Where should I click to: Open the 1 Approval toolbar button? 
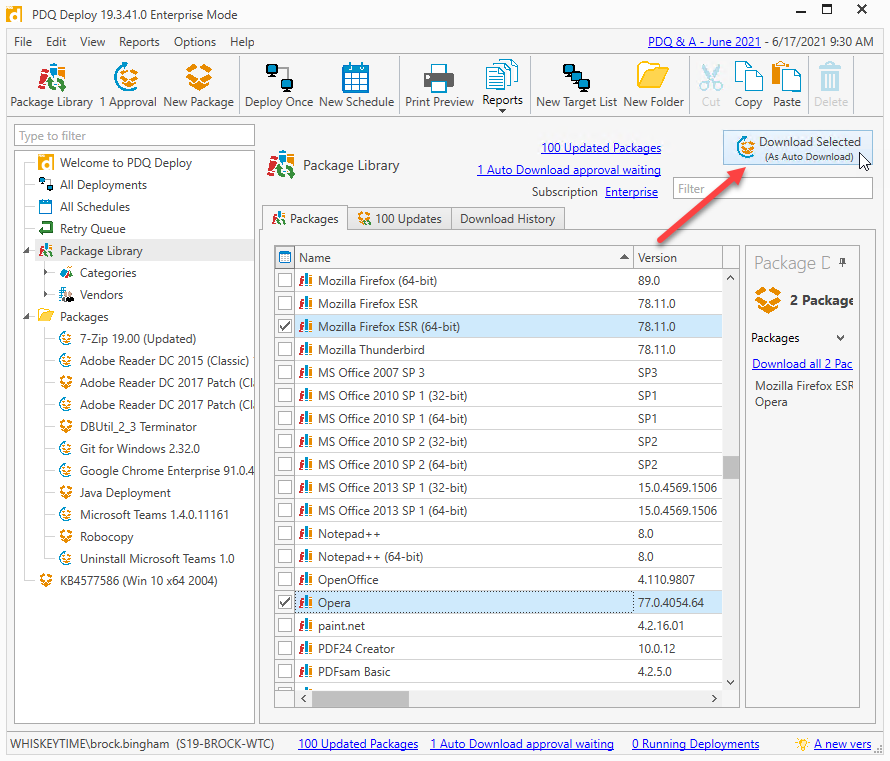click(128, 85)
